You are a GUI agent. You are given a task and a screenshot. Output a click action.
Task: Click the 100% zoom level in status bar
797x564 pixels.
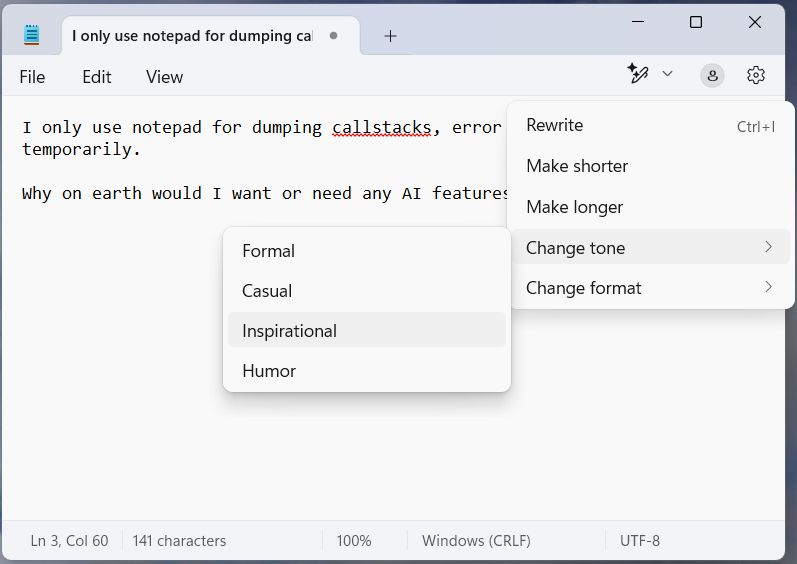click(x=353, y=541)
